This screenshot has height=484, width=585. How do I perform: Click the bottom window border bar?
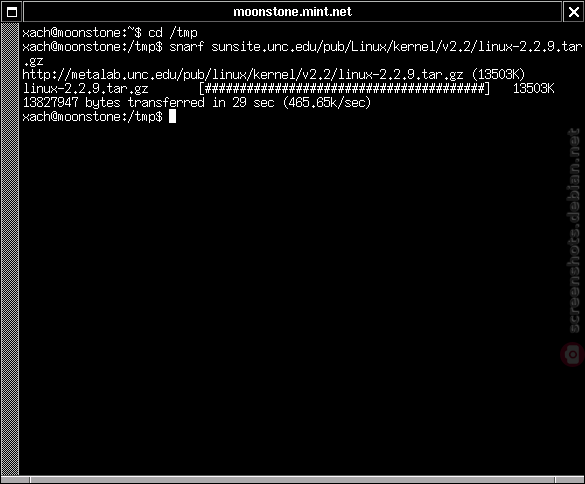(292, 480)
